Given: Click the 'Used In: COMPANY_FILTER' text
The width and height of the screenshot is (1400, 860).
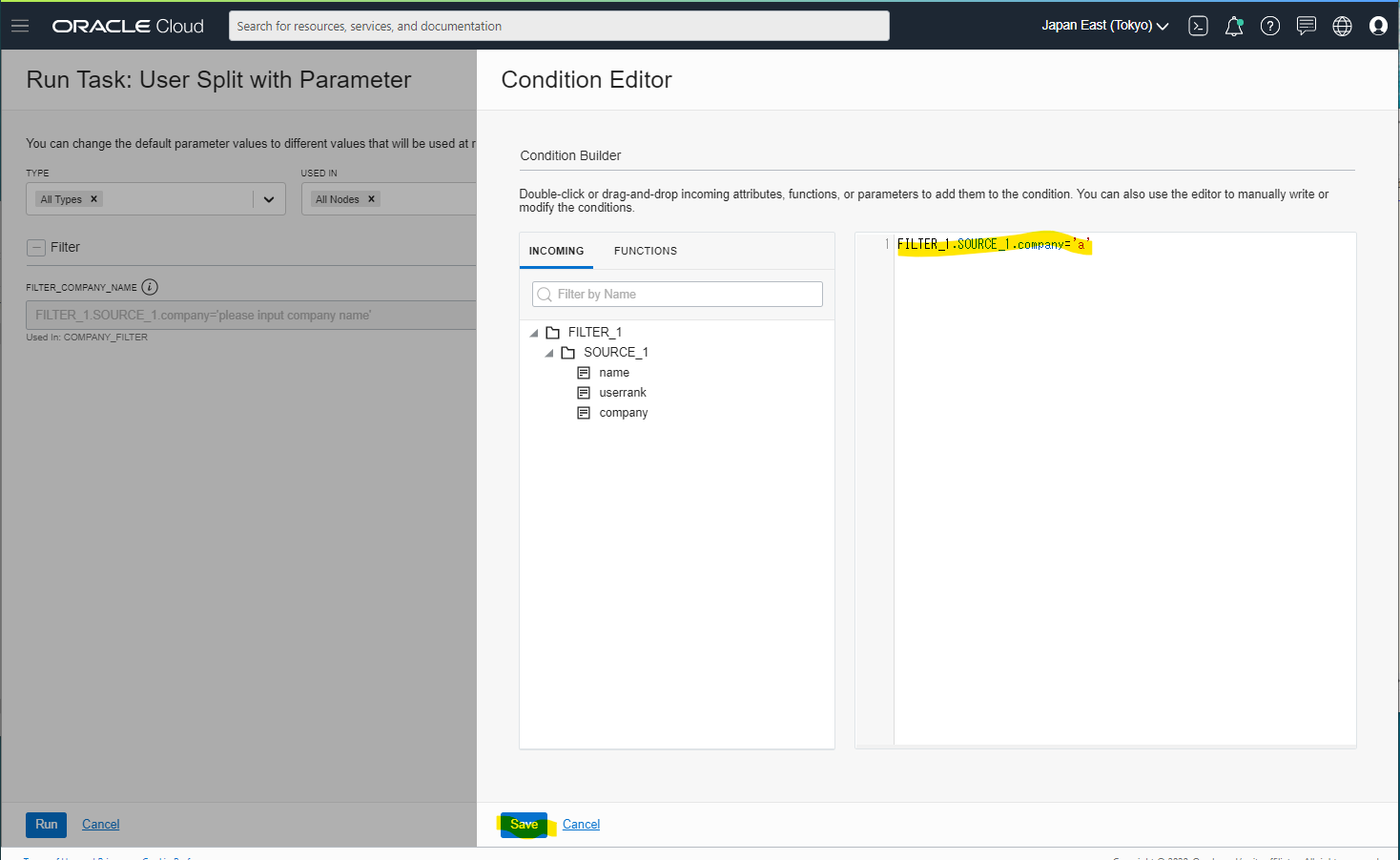Looking at the screenshot, I should point(87,338).
